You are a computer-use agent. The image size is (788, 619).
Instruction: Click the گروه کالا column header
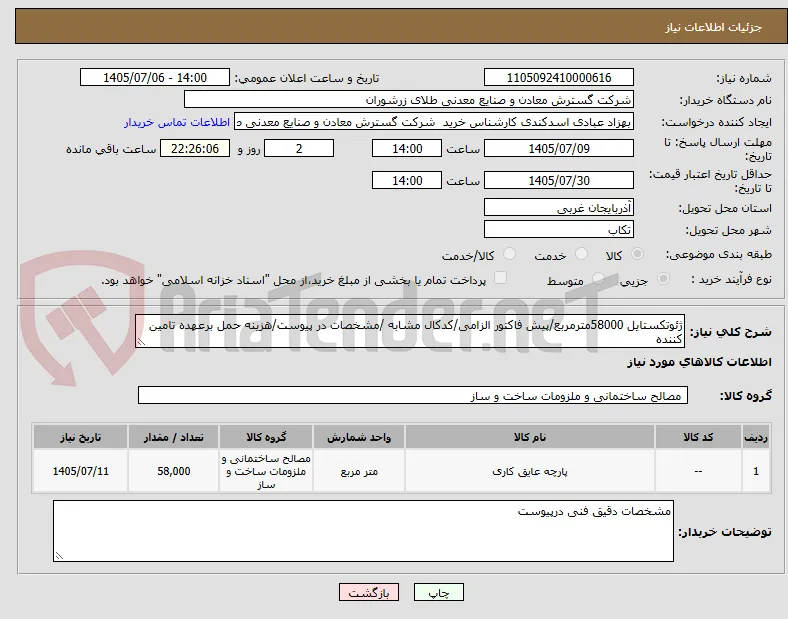click(x=266, y=437)
